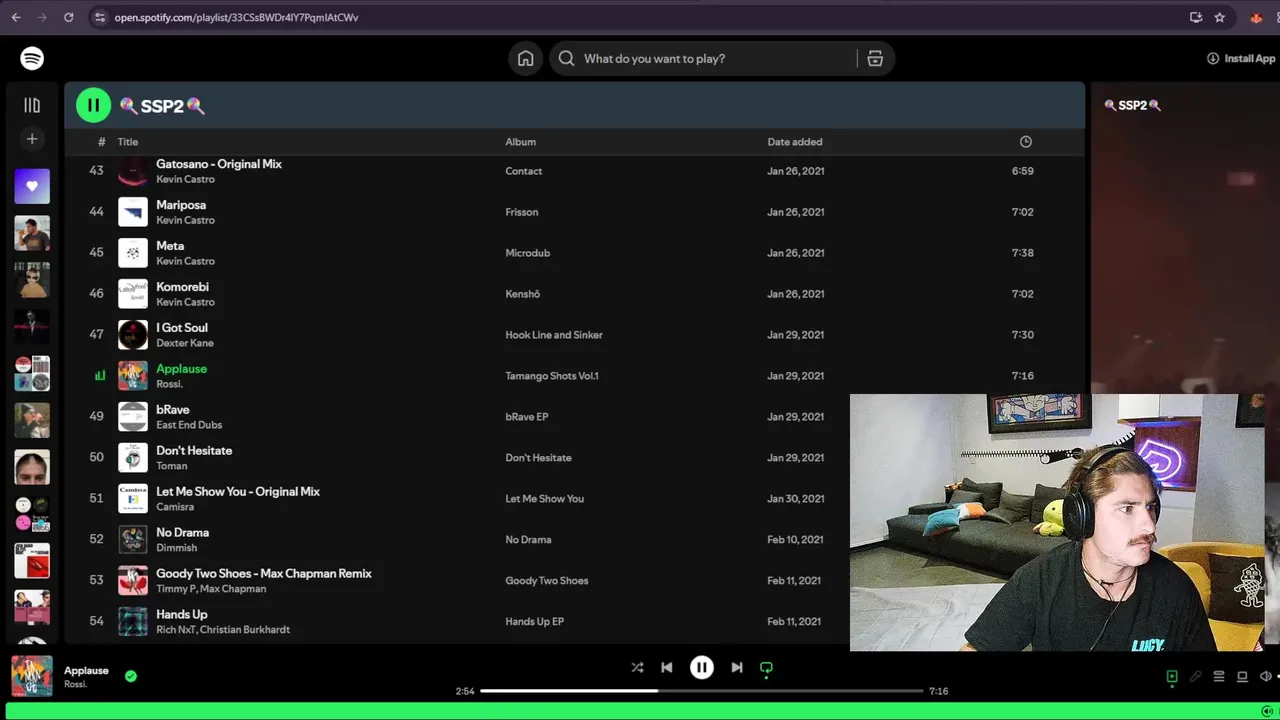Open Connect to a device icon

pyautogui.click(x=1242, y=676)
